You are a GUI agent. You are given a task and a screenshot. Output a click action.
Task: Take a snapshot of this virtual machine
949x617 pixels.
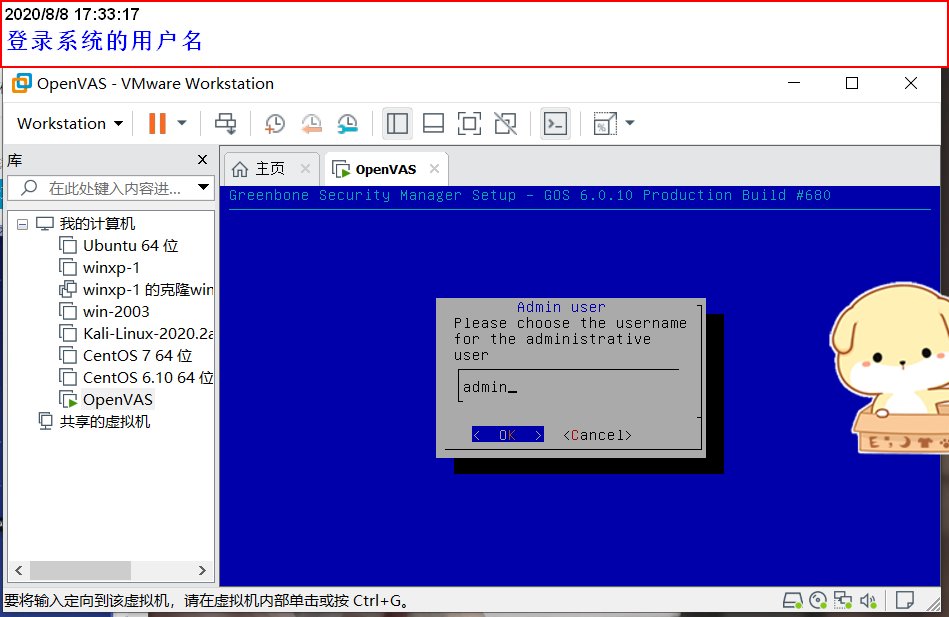pyautogui.click(x=275, y=124)
